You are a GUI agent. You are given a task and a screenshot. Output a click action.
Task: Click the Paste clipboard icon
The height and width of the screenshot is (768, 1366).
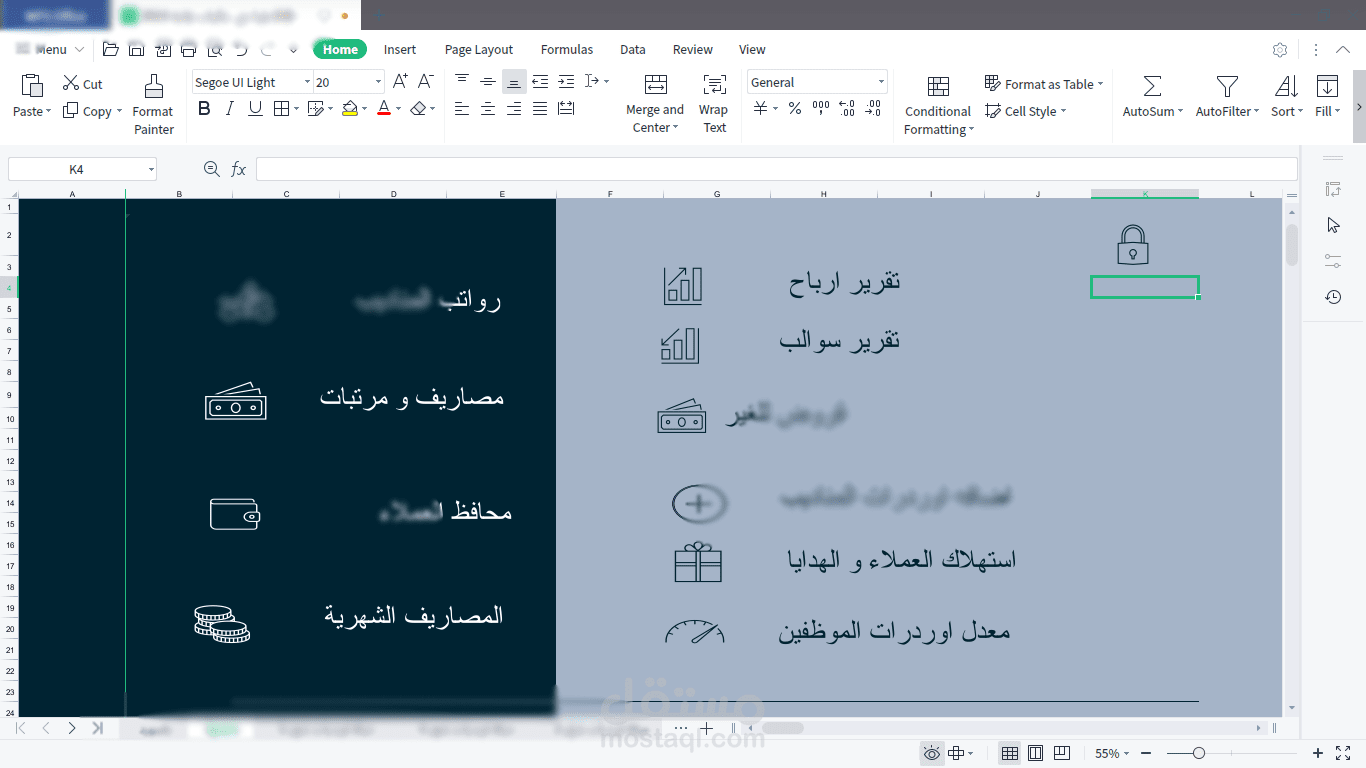pyautogui.click(x=32, y=86)
